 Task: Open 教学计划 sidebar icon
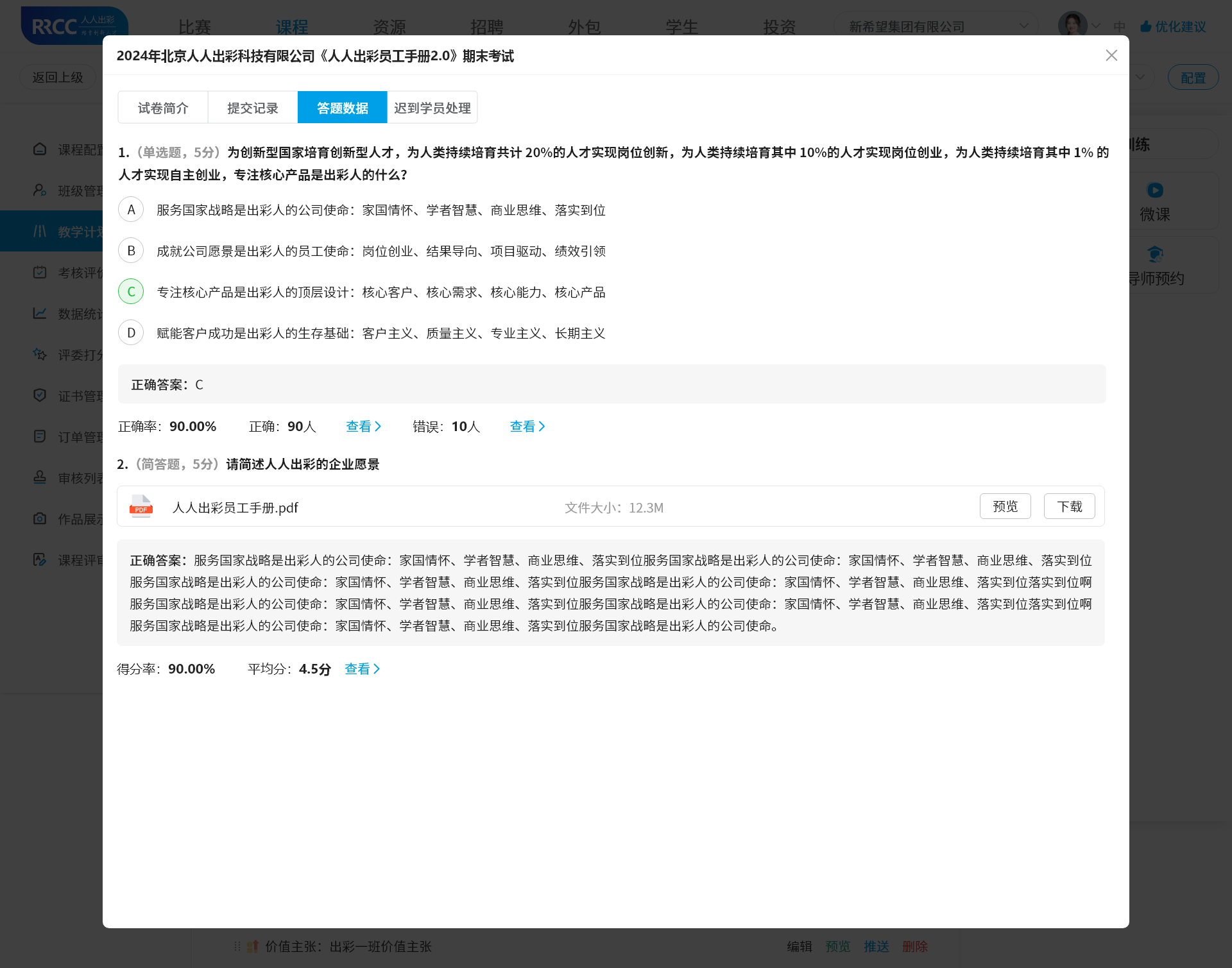(x=40, y=231)
